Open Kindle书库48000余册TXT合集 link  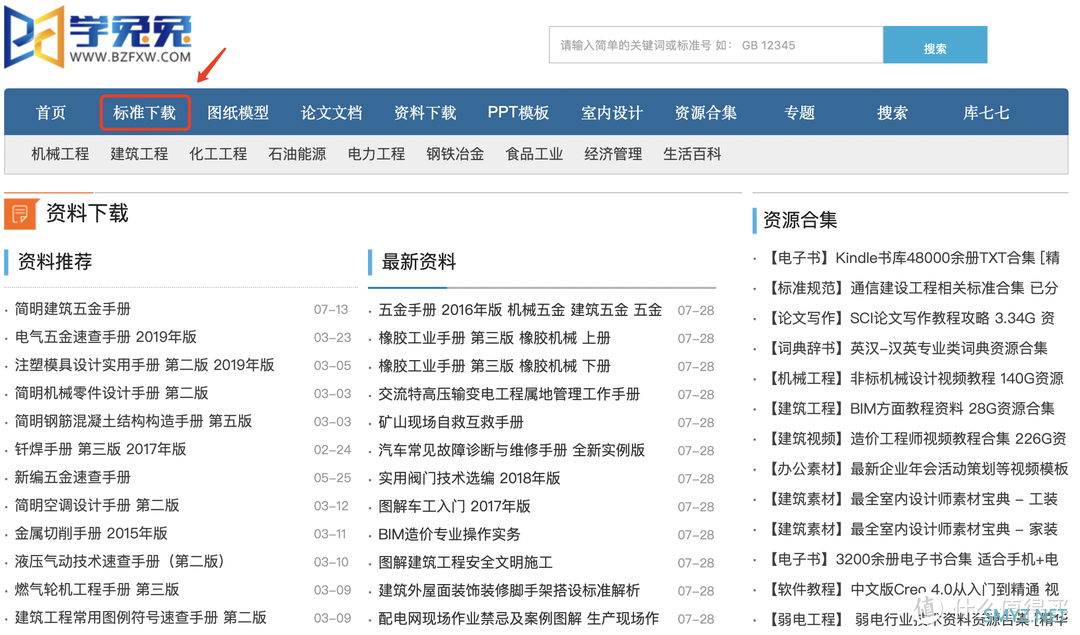pos(915,258)
